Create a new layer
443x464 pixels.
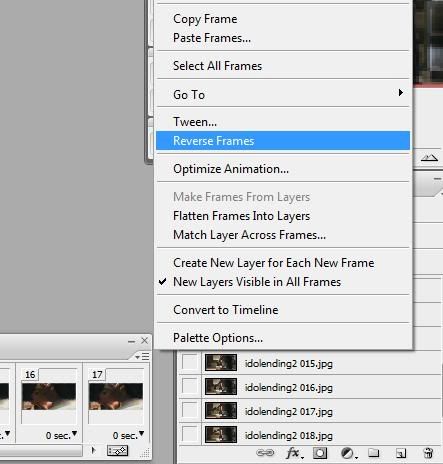tap(401, 453)
